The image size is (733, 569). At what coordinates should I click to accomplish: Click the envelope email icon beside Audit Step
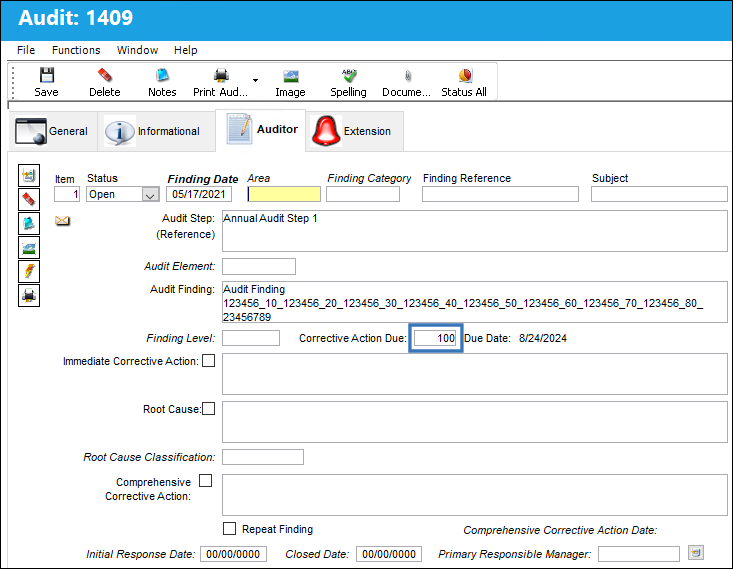click(x=62, y=220)
